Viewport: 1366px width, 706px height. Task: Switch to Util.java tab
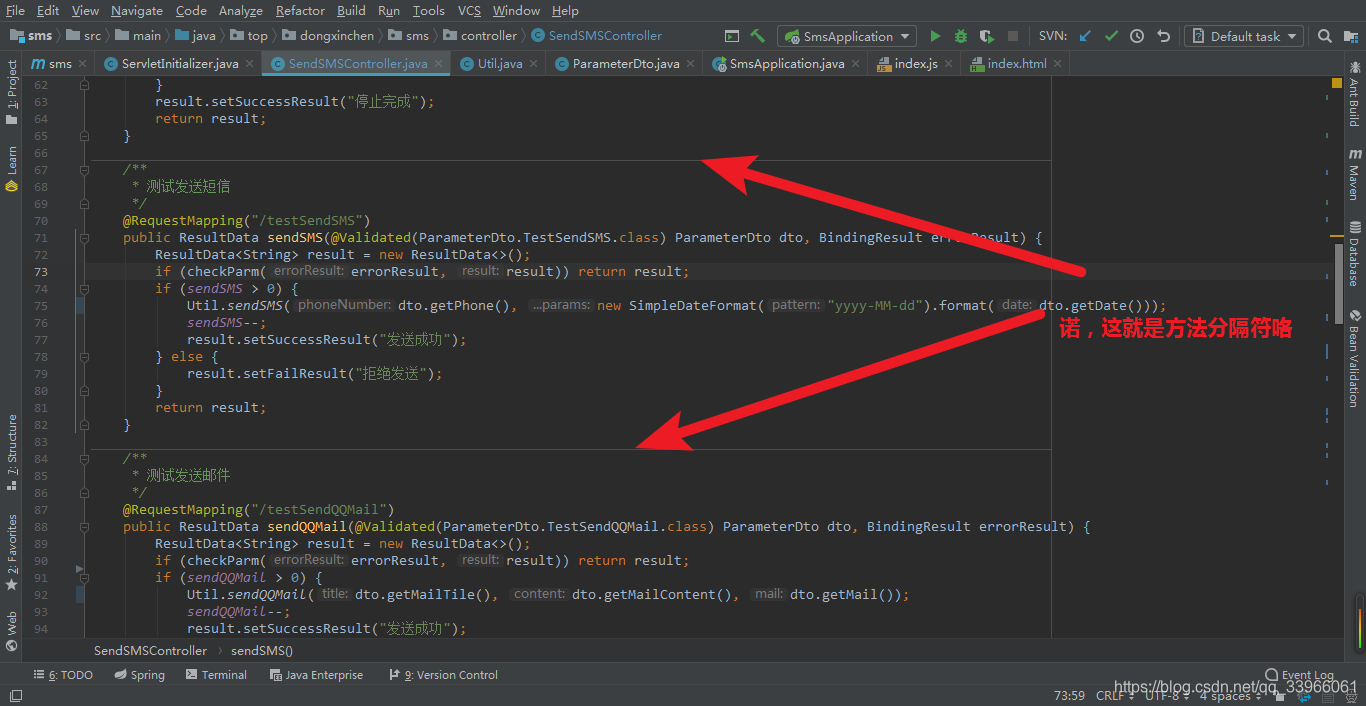point(499,63)
